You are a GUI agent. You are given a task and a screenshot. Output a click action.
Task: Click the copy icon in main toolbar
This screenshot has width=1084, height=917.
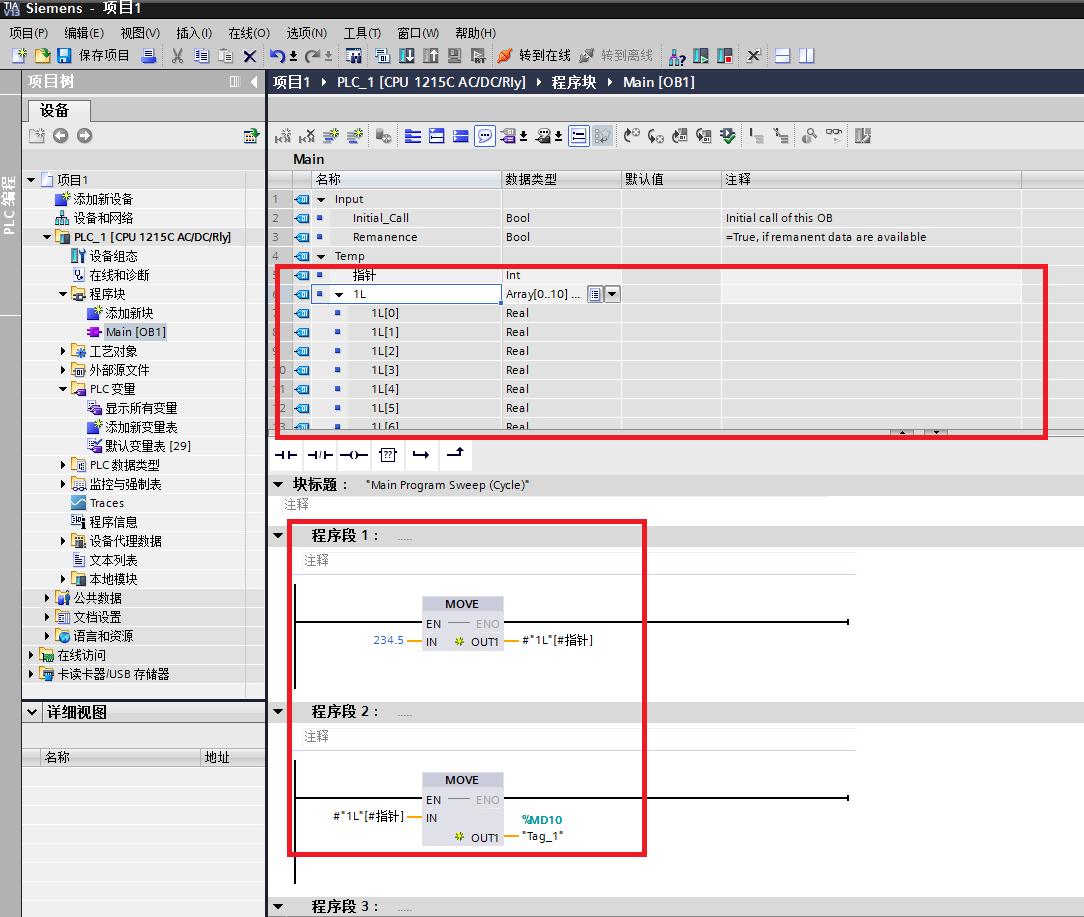(x=202, y=55)
